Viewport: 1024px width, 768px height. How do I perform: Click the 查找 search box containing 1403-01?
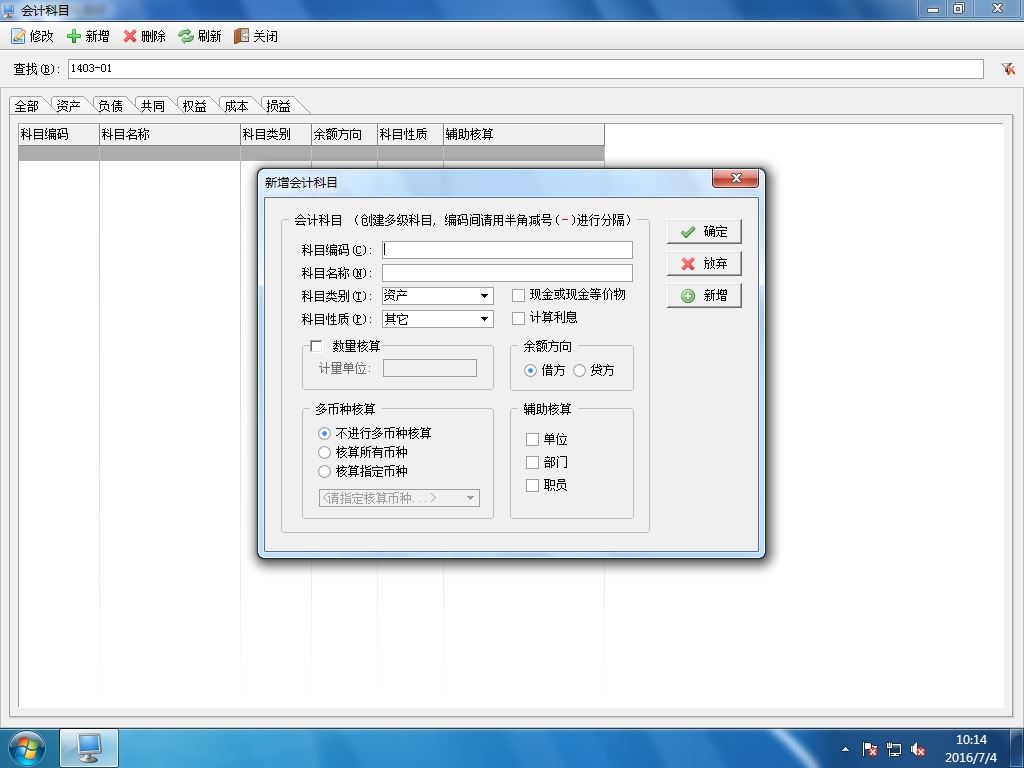(525, 69)
